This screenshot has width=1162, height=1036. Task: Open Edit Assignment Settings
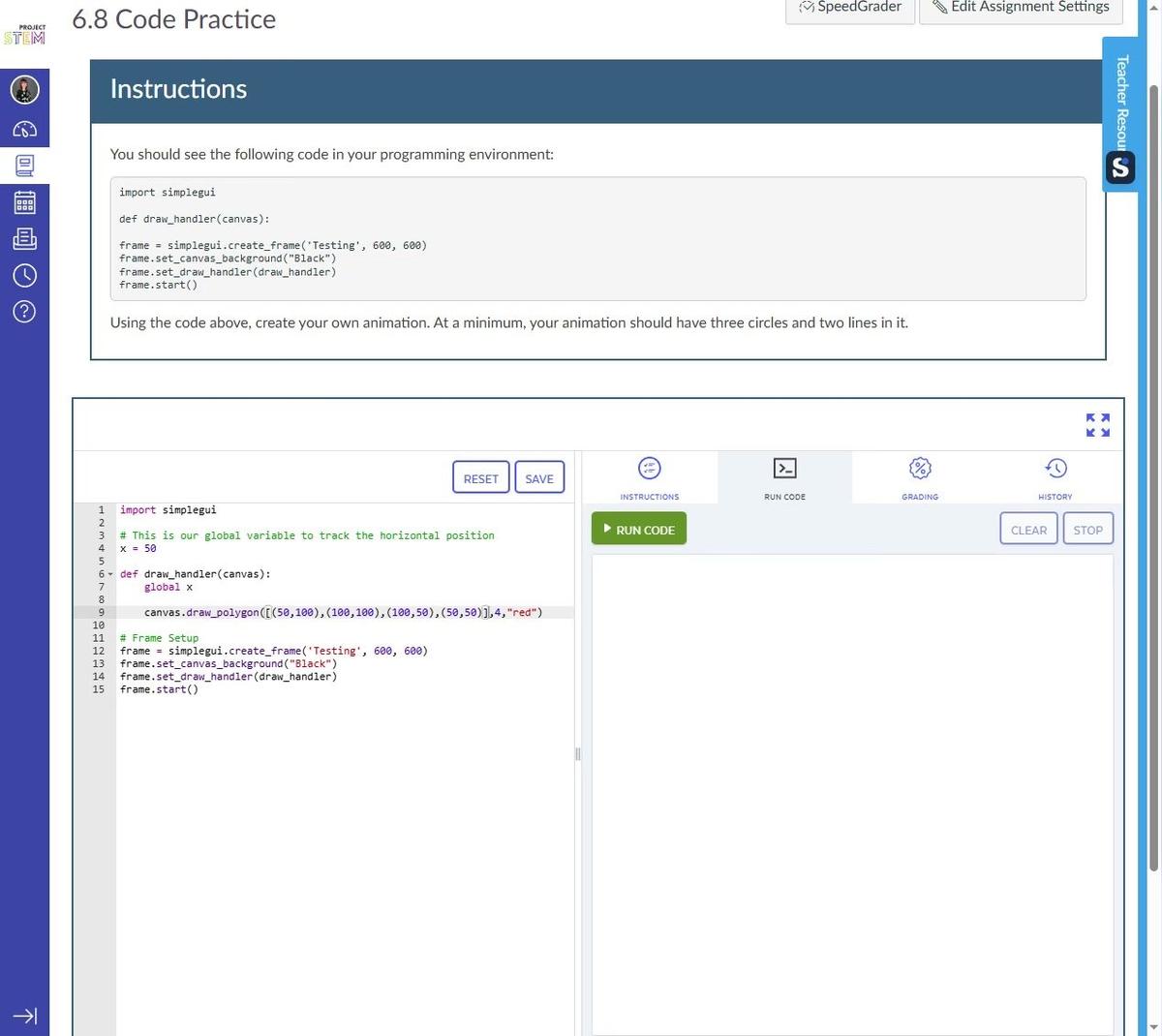(x=1021, y=8)
